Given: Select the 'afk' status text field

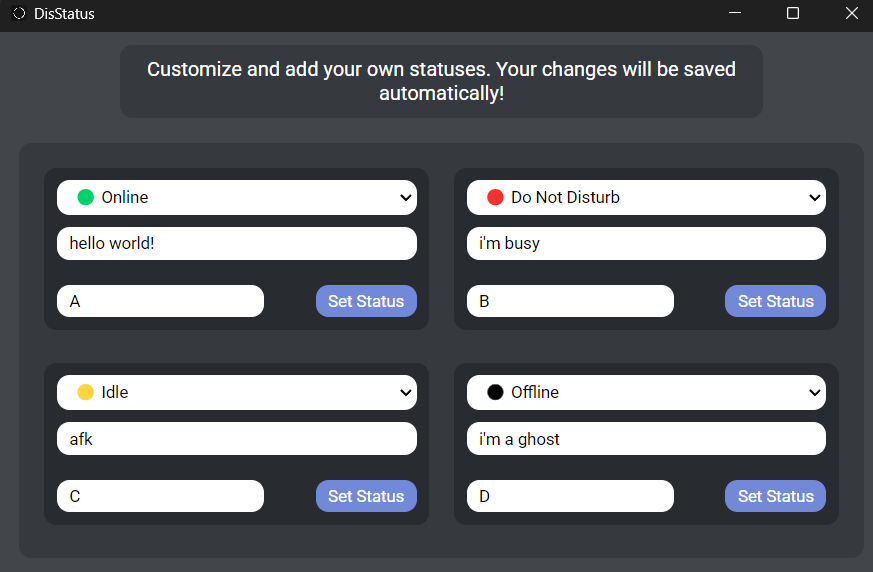Looking at the screenshot, I should (x=236, y=438).
